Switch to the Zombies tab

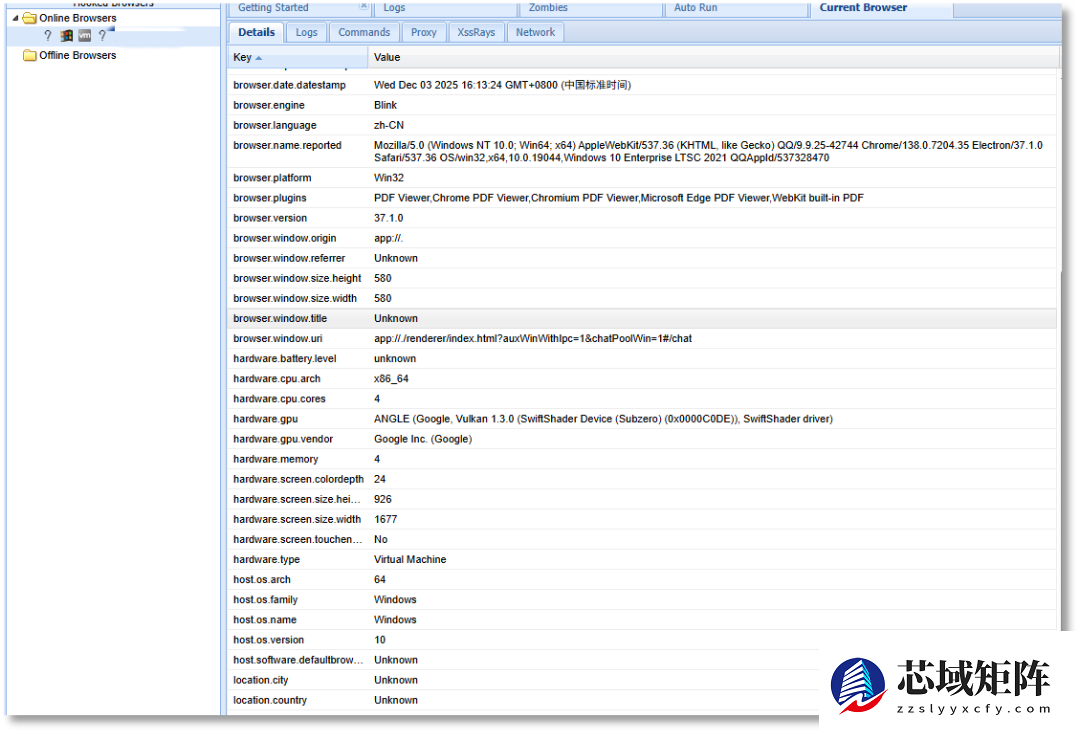[548, 8]
